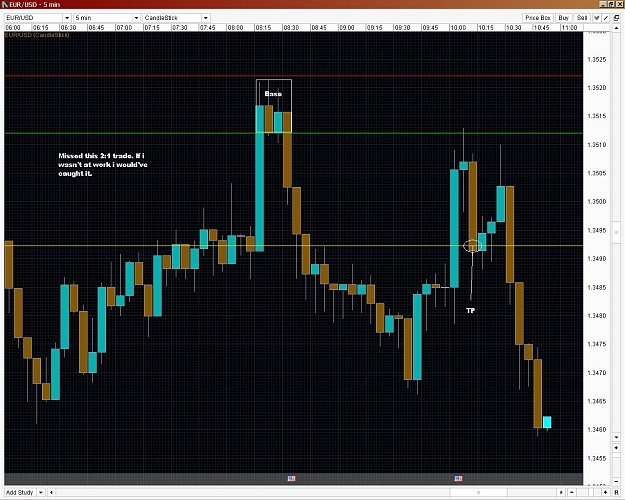This screenshot has height=500, width=625.
Task: Click the 08:15 time axis label
Action: [263, 28]
